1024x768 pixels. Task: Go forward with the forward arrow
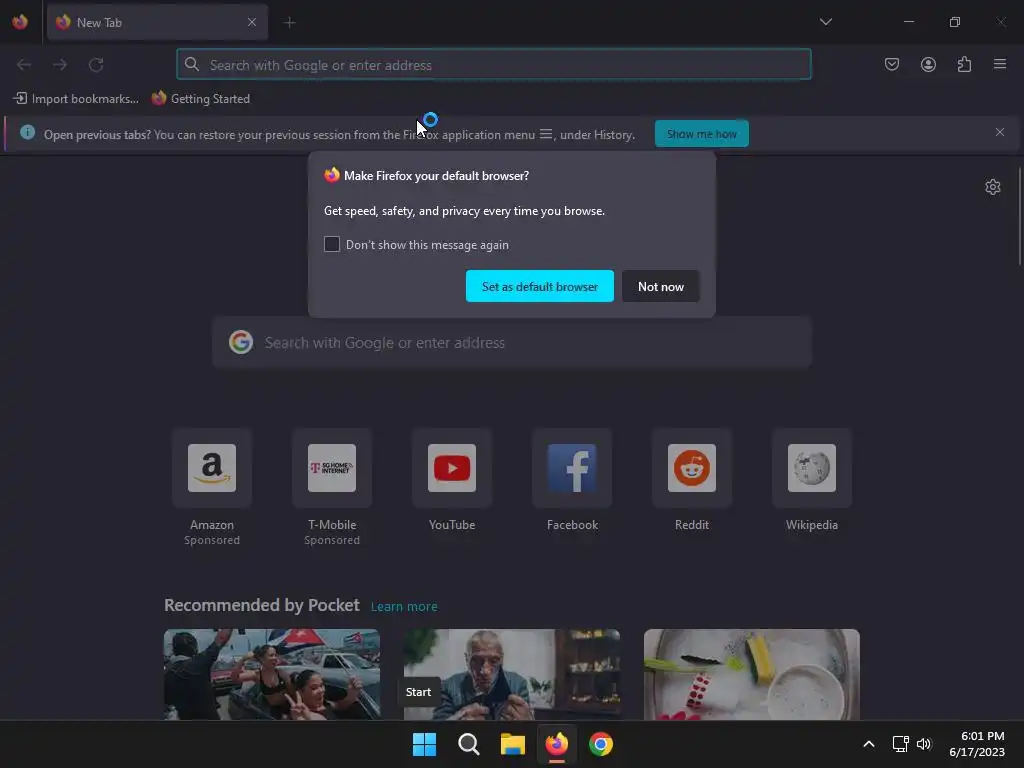(x=60, y=65)
